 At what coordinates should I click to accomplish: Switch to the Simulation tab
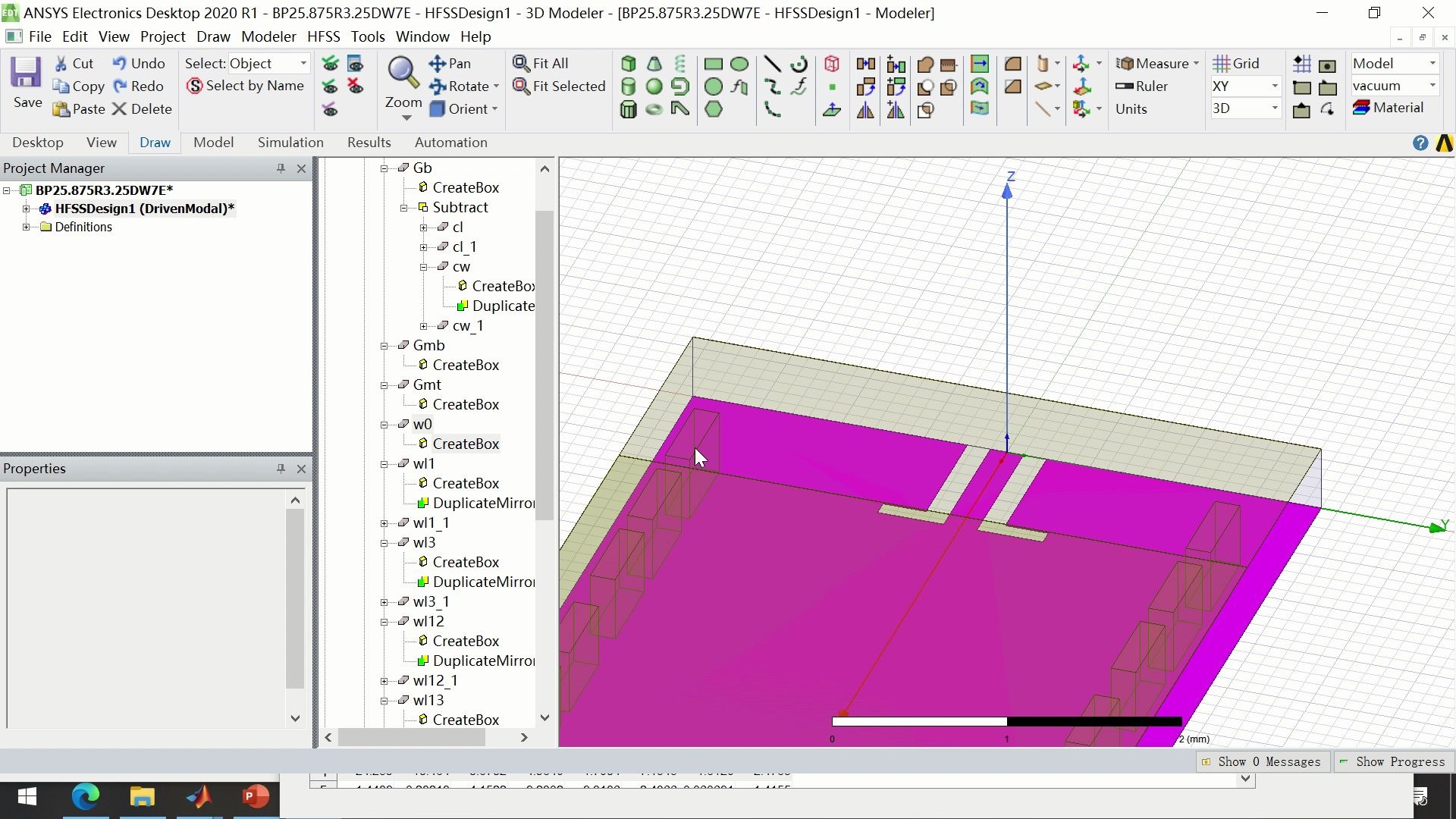[x=290, y=143]
